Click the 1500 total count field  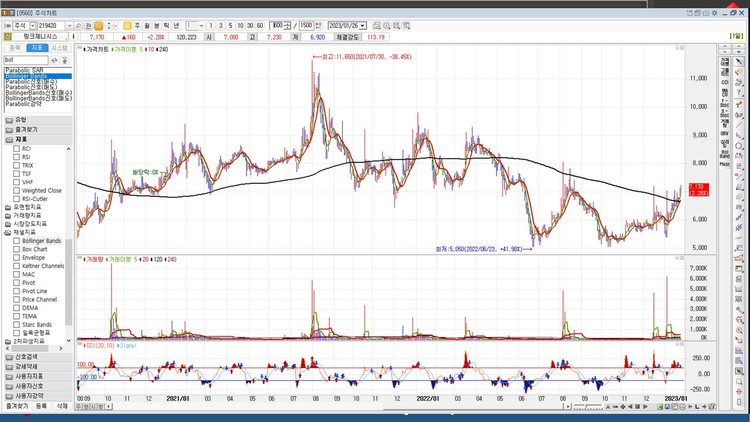pyautogui.click(x=306, y=25)
